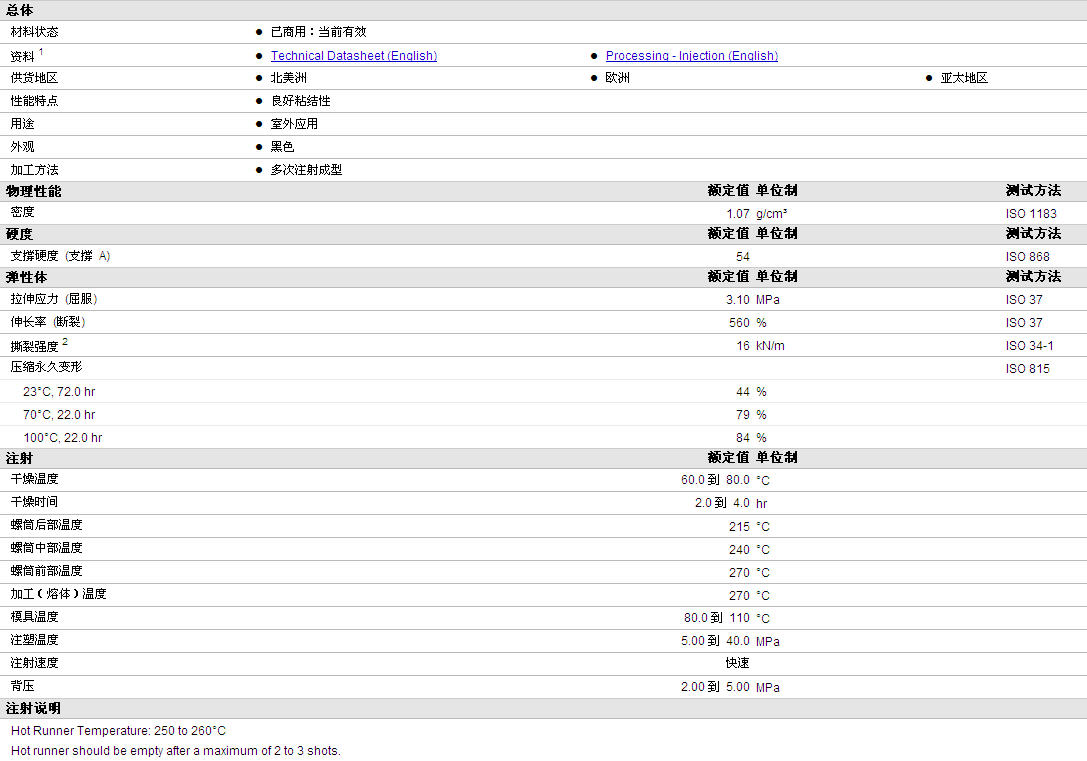1087x761 pixels.
Task: Click the 亚太地区 region entry
Action: (964, 78)
